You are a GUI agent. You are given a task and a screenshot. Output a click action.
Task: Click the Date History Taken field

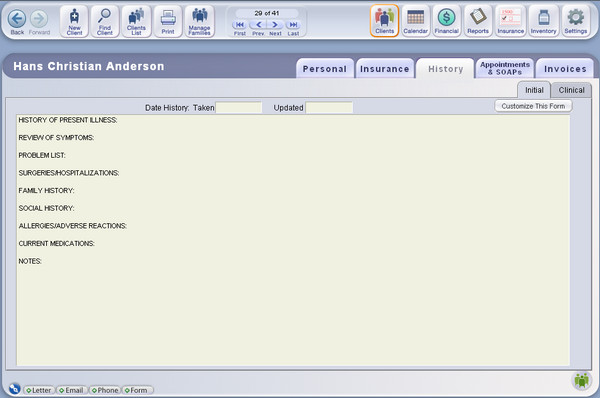pyautogui.click(x=239, y=108)
